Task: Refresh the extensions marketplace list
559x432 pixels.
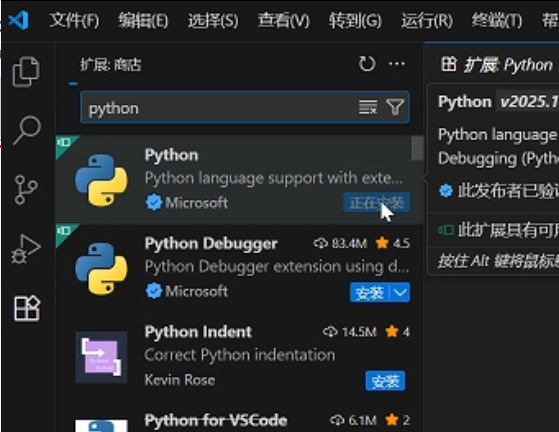Action: coord(367,64)
